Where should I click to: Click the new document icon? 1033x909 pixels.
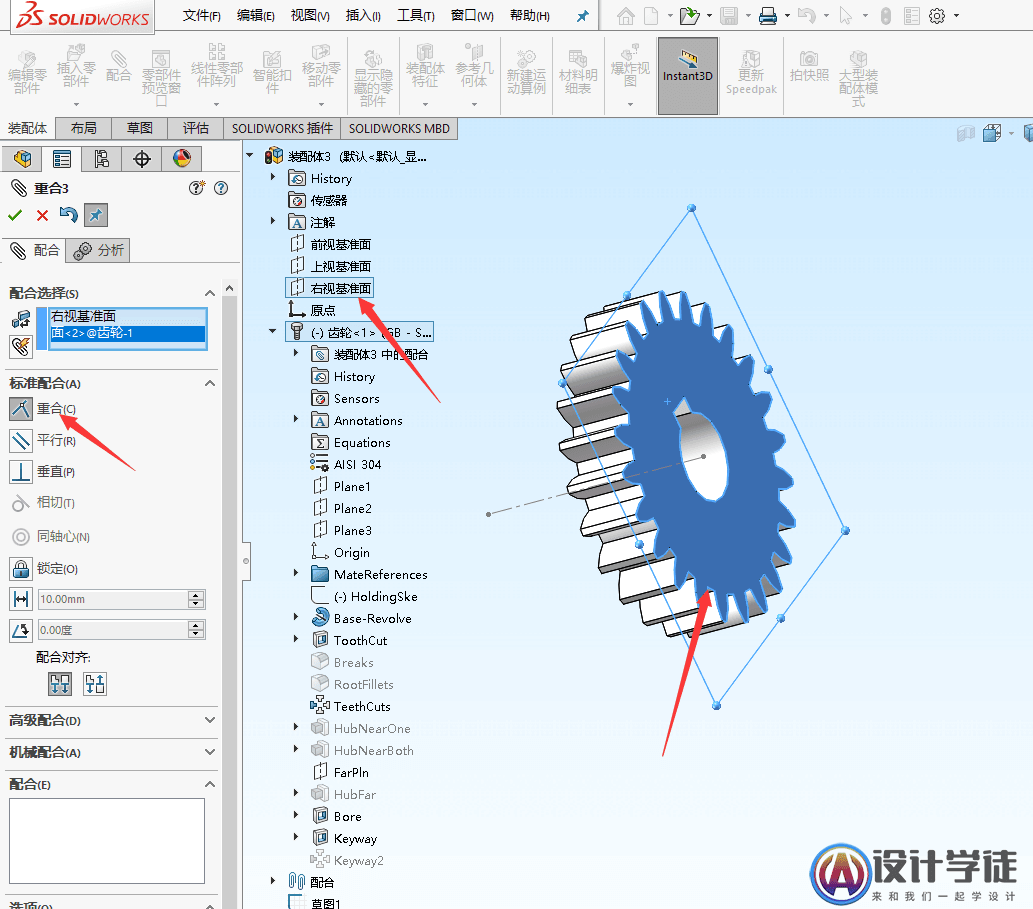(651, 16)
